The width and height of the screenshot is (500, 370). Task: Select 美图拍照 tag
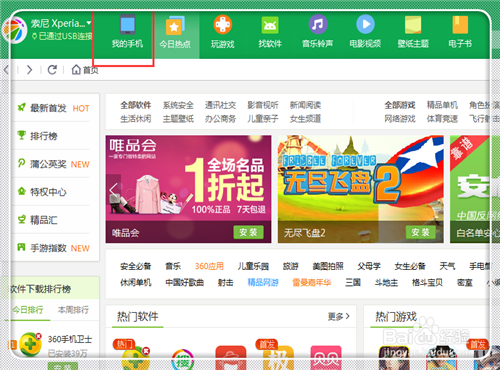[328, 266]
